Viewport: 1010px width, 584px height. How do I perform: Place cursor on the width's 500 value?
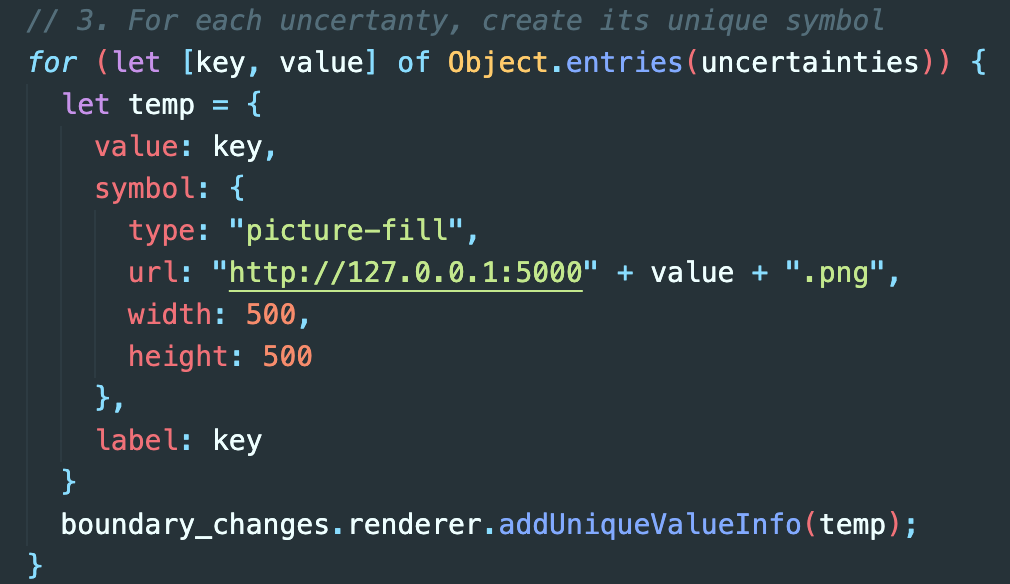point(270,315)
